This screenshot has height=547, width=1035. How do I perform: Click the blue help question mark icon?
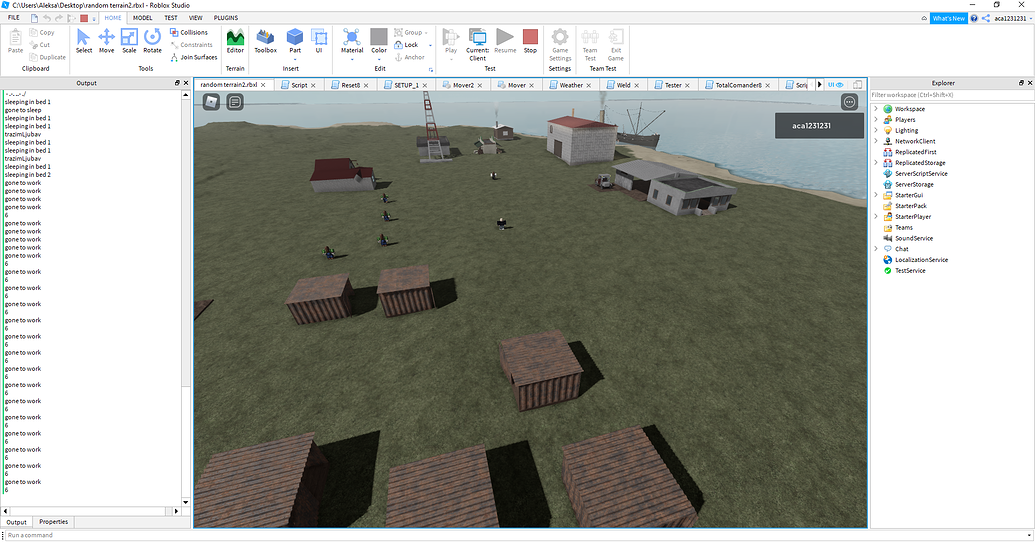tap(974, 18)
